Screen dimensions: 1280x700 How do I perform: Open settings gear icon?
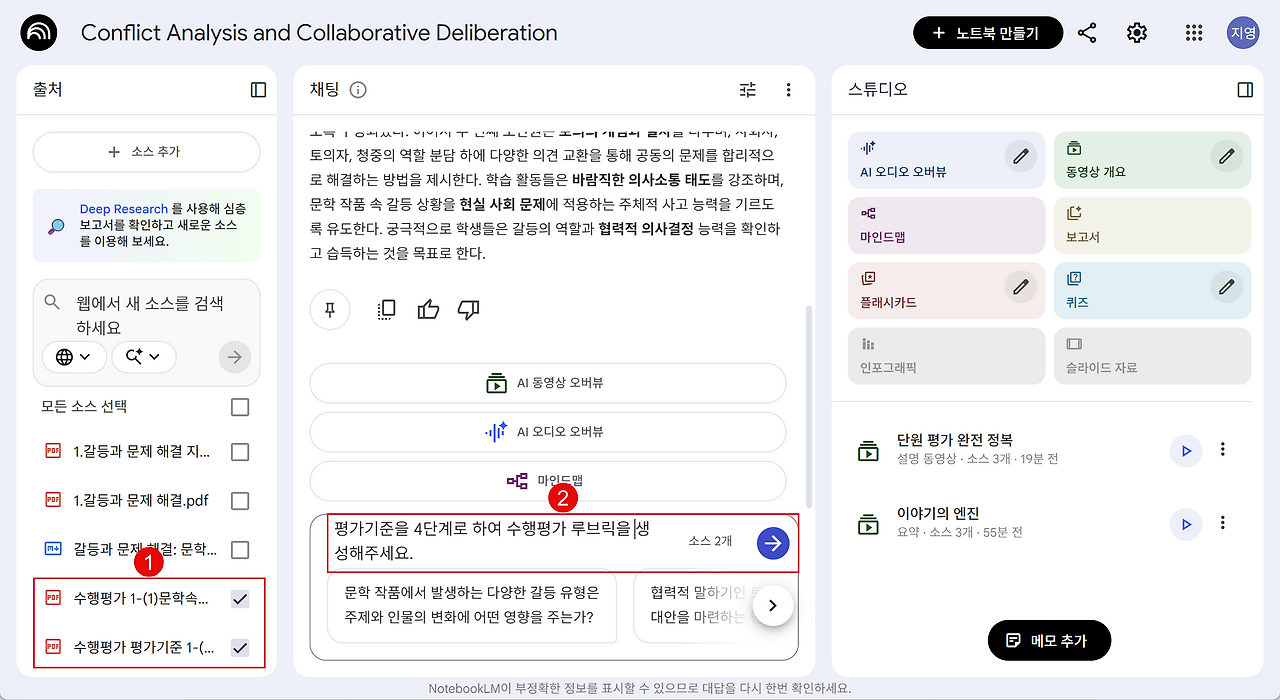tap(1137, 33)
